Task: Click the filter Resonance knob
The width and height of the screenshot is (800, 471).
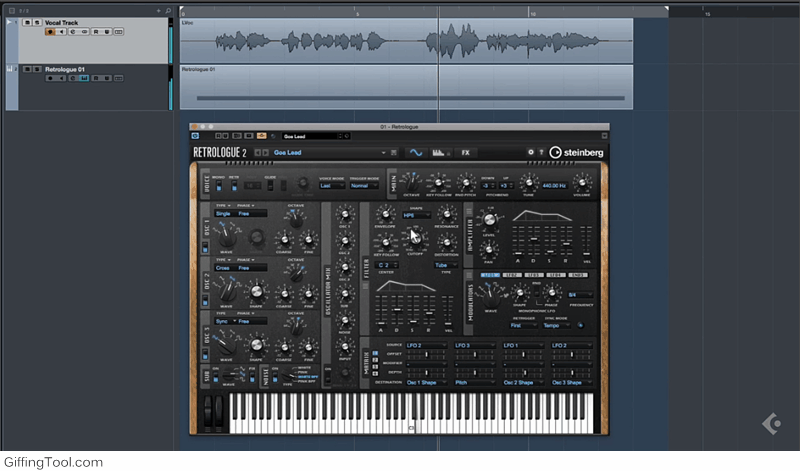Action: click(x=447, y=214)
